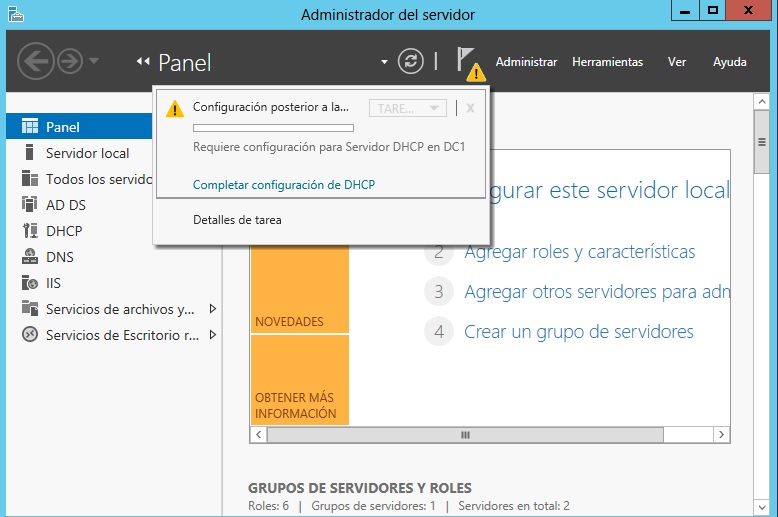Click Agregar roles y características link
This screenshot has width=778, height=517.
coord(579,252)
